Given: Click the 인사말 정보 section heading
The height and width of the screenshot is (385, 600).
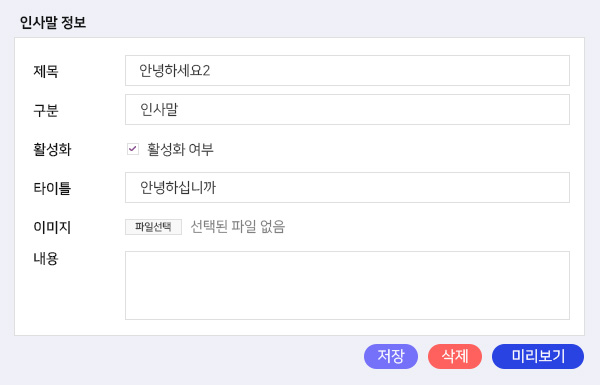Looking at the screenshot, I should point(53,22).
